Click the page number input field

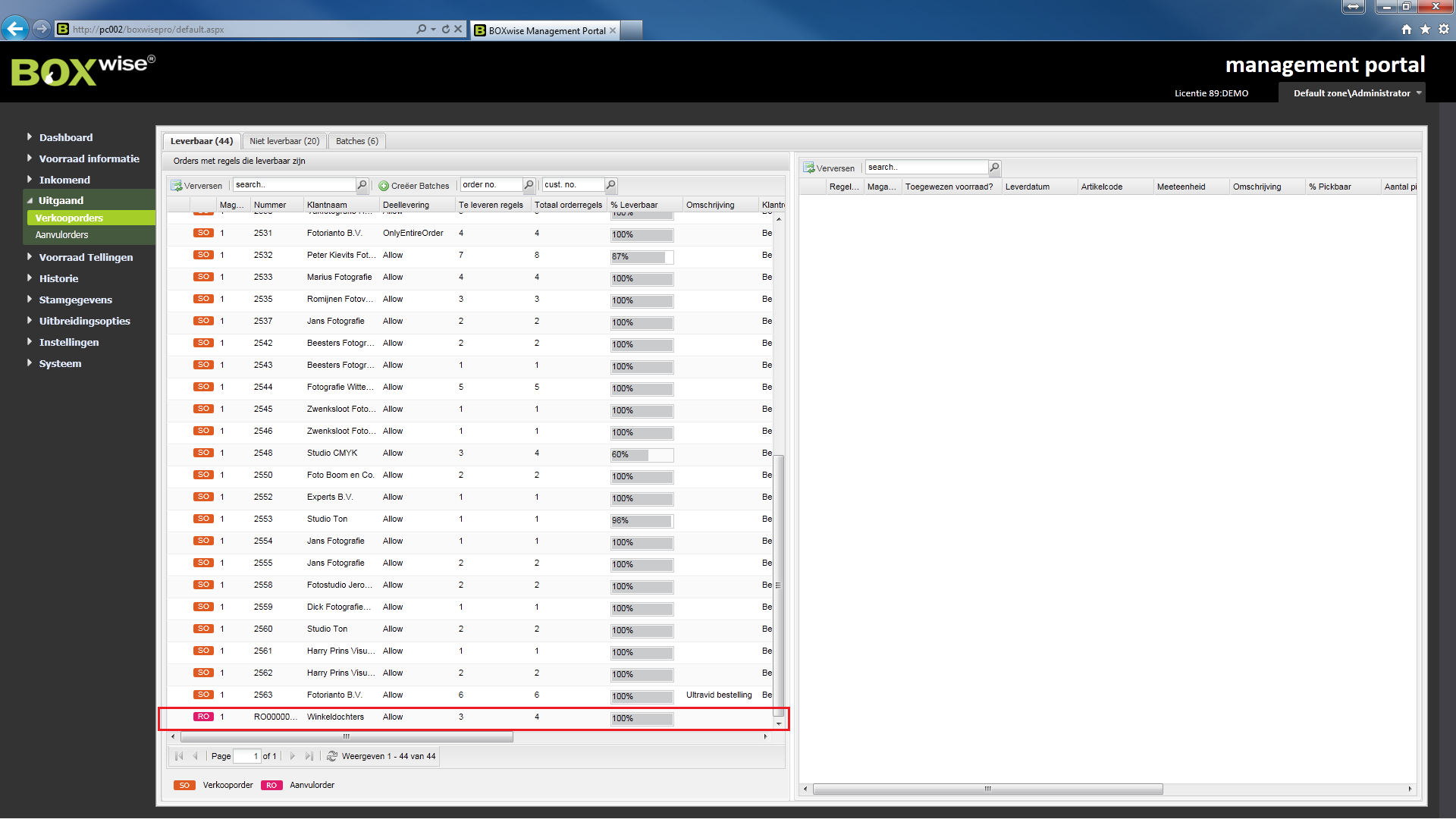[x=246, y=756]
